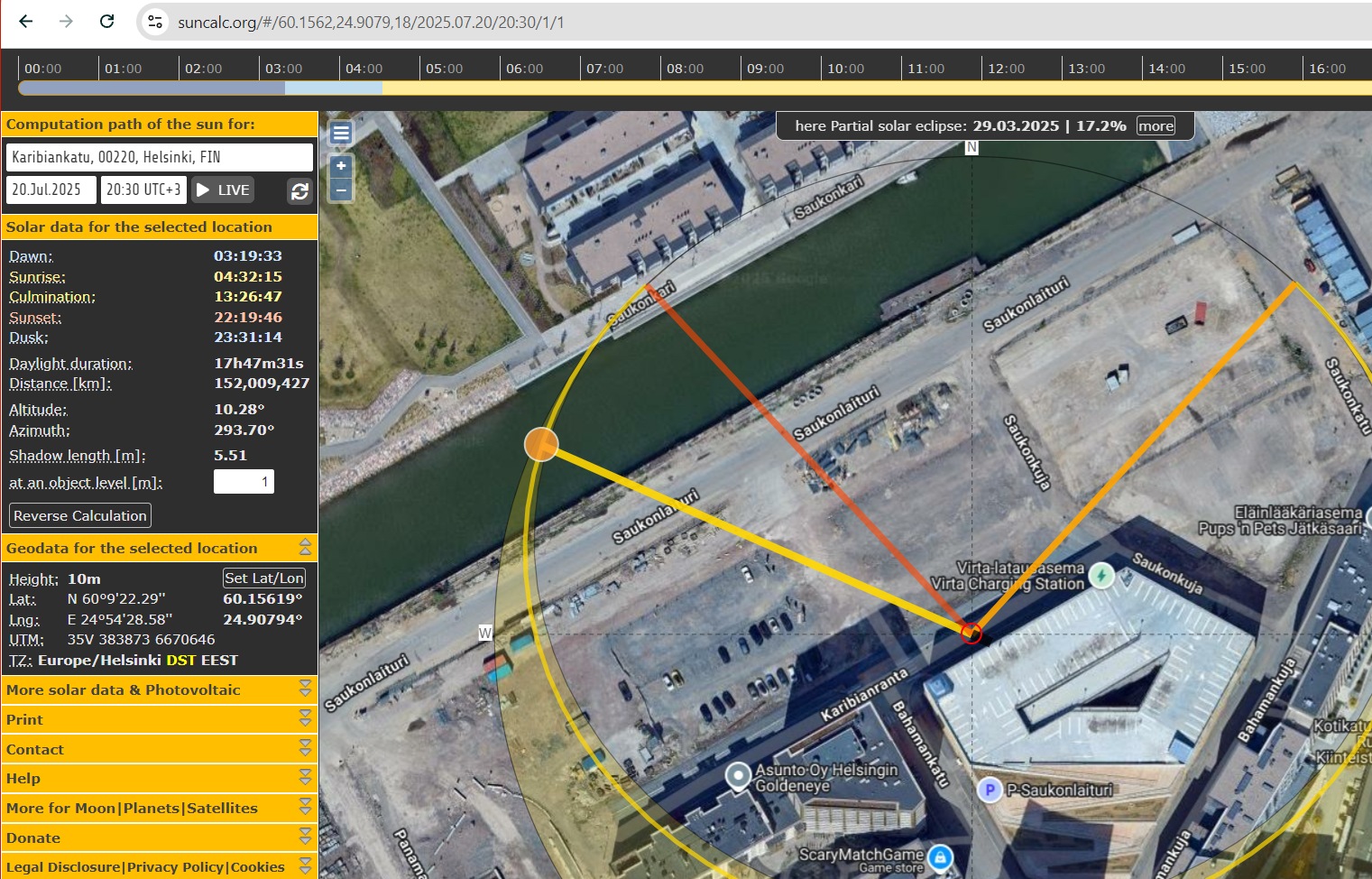The height and width of the screenshot is (879, 1372).
Task: Open the map layers menu
Action: coord(341,134)
